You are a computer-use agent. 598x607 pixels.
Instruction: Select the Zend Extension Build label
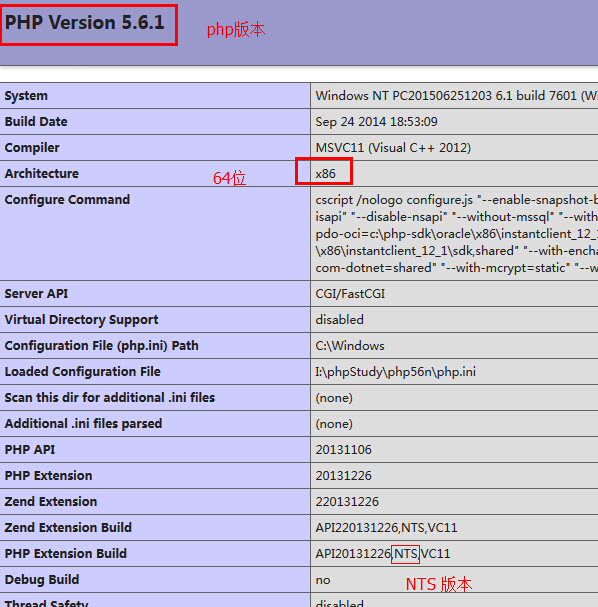click(68, 527)
